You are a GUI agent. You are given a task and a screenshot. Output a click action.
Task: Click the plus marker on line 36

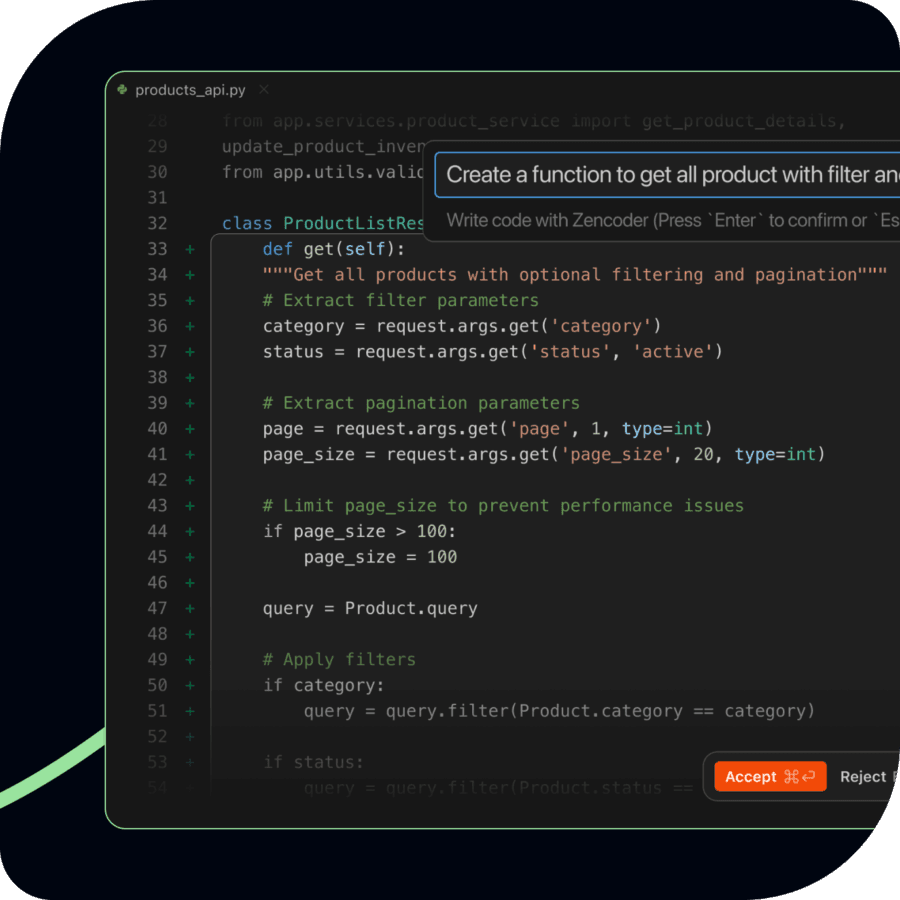tap(190, 326)
